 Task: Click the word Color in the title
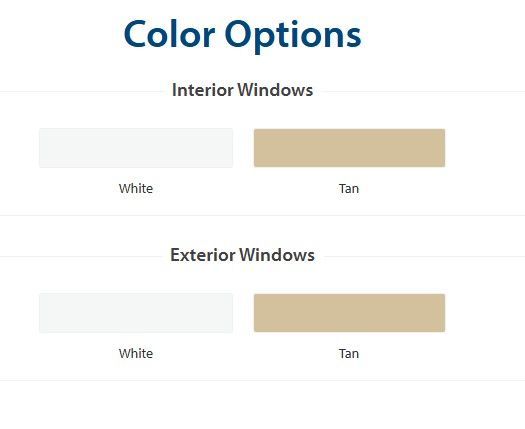click(x=169, y=33)
